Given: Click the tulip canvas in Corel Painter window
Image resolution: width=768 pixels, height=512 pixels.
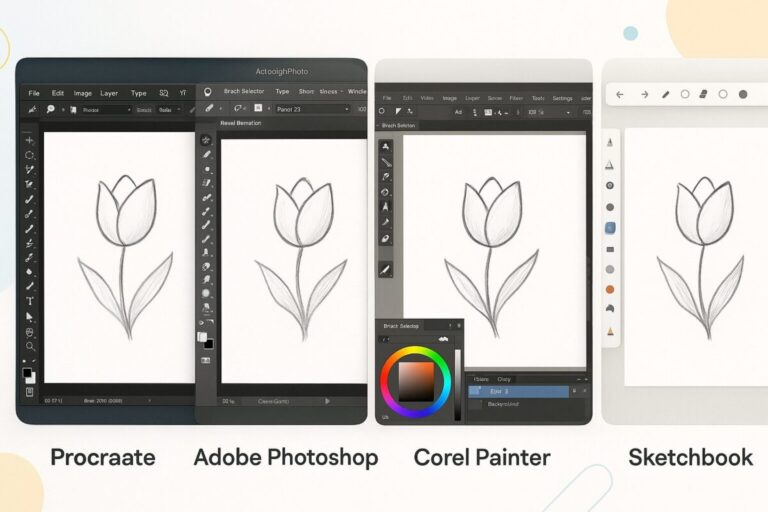Looking at the screenshot, I should pyautogui.click(x=494, y=250).
